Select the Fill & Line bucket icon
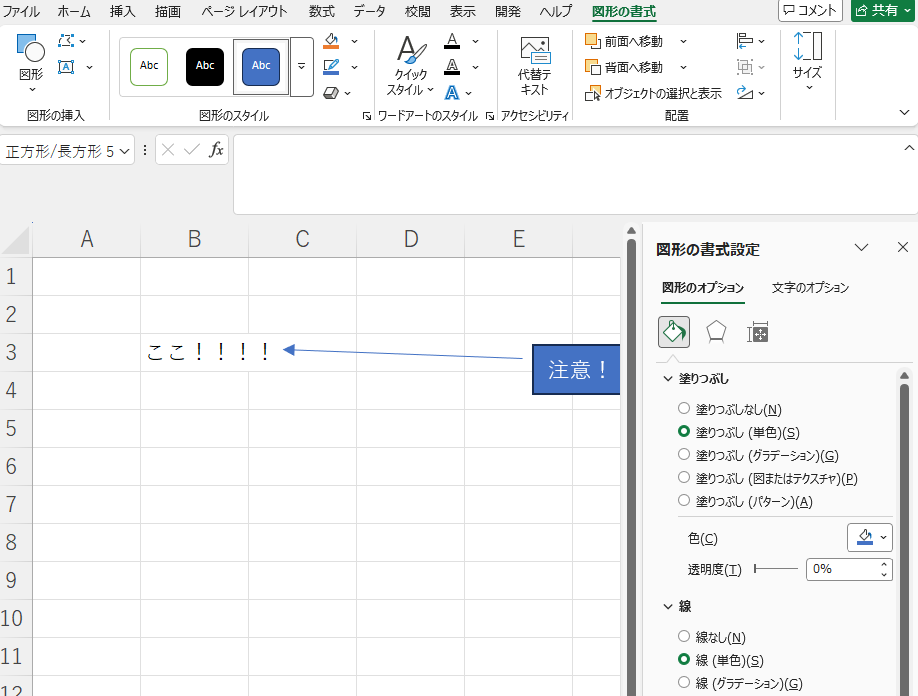The height and width of the screenshot is (696, 918). (674, 332)
